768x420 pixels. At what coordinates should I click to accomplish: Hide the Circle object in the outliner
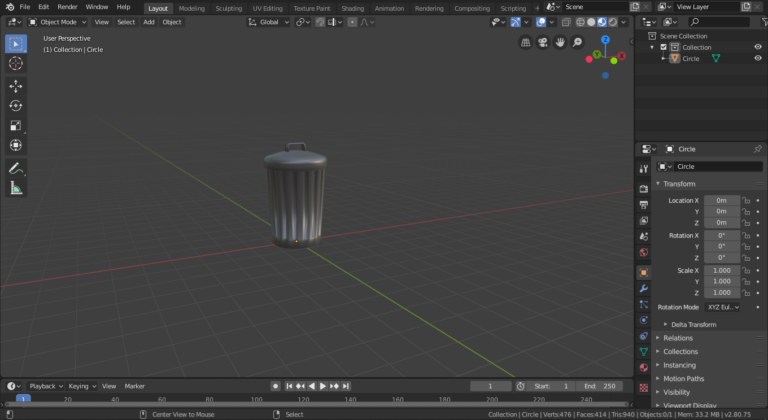tap(757, 58)
